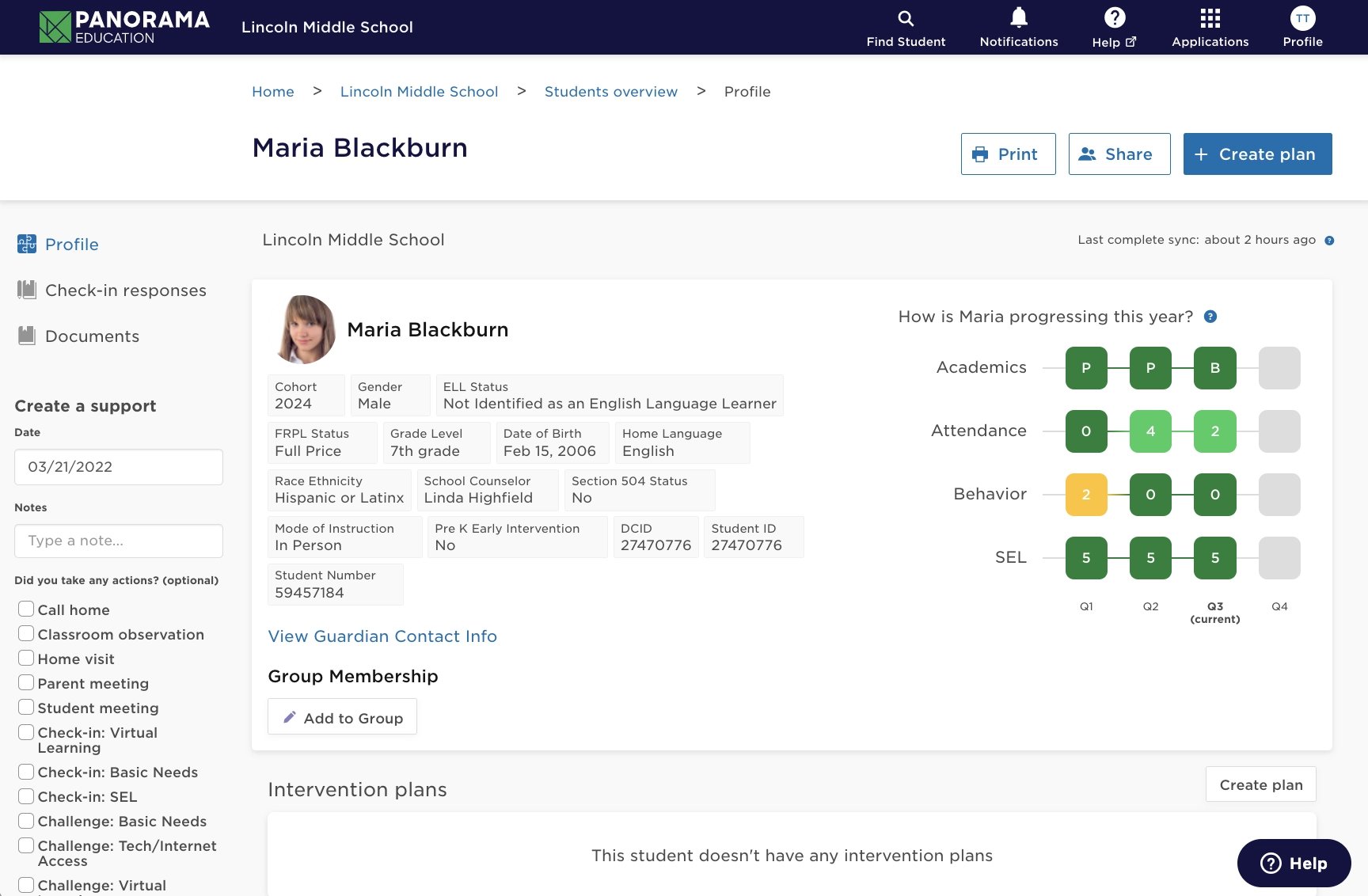Select the yellow Behavior Q1 indicator

point(1086,495)
